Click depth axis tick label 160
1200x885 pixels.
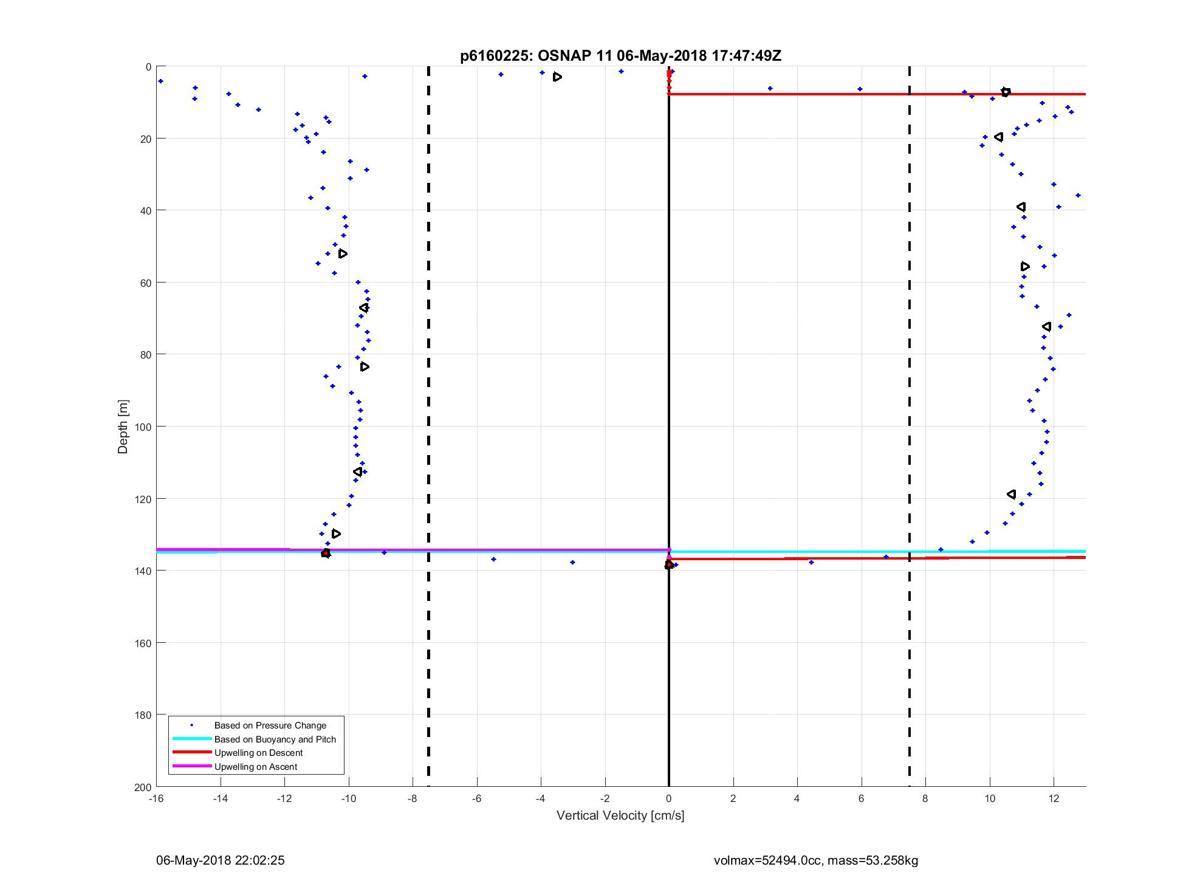(142, 643)
